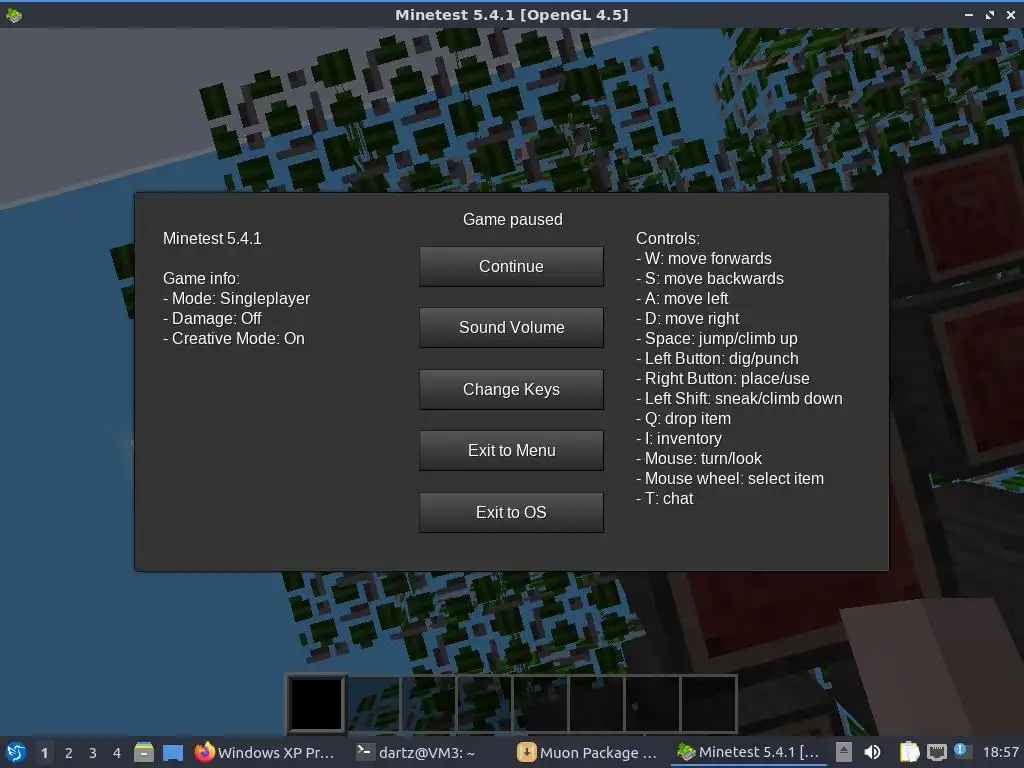Open Sound Volume settings
Viewport: 1024px width, 768px height.
point(511,328)
